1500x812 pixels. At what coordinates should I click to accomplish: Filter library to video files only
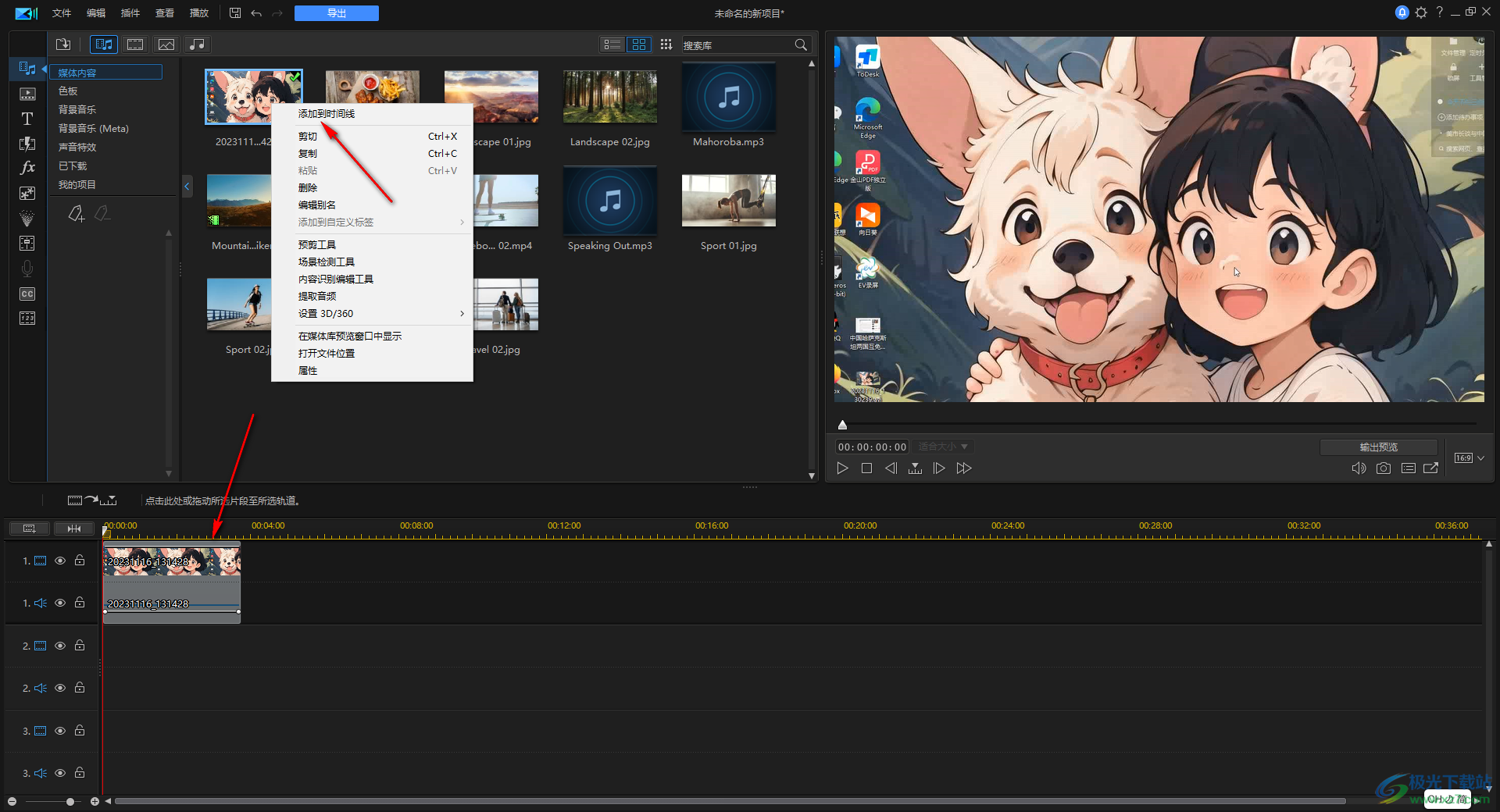pyautogui.click(x=135, y=45)
